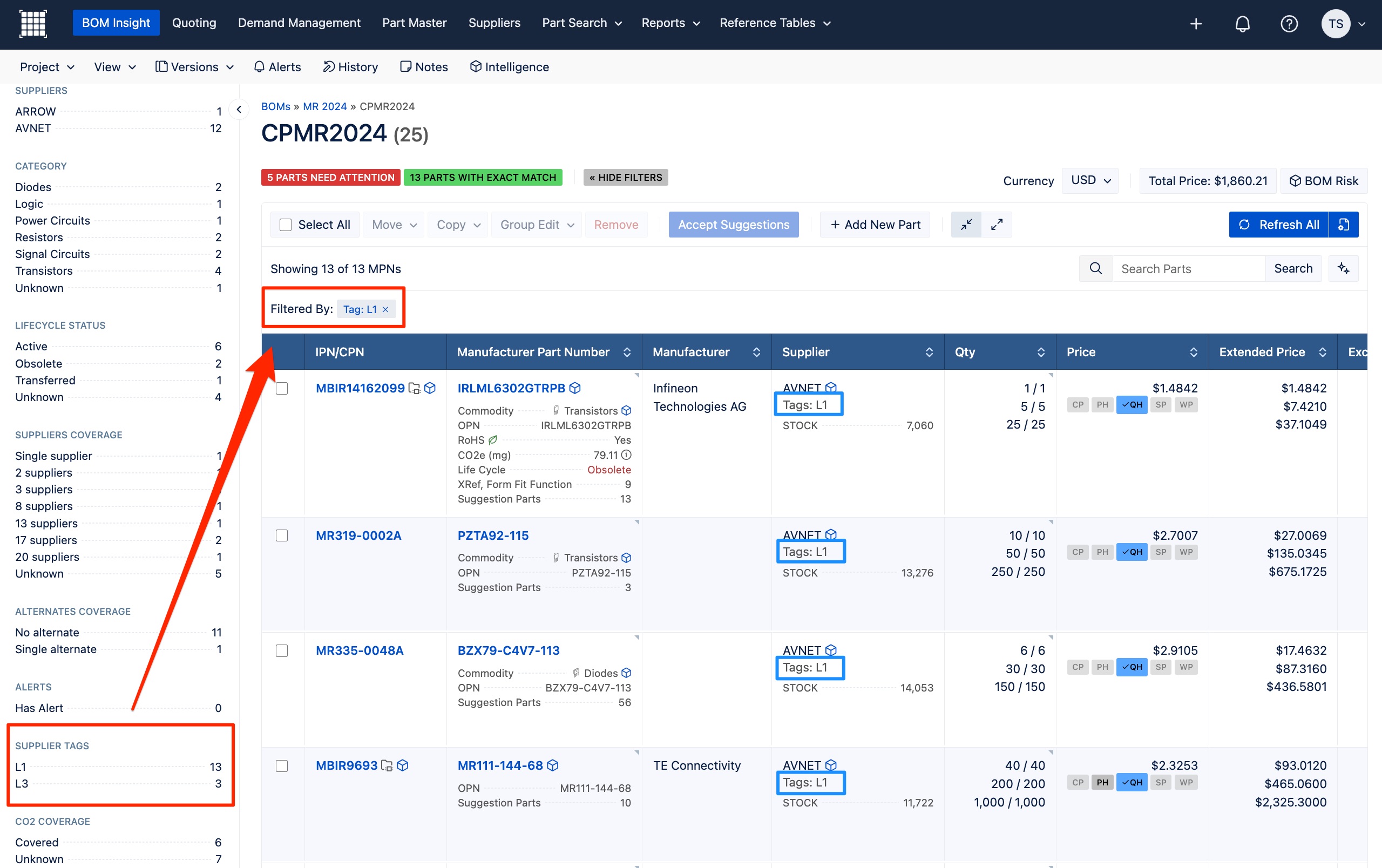1382x868 pixels.
Task: Toggle WP price in BZX79-C4V7-113 row
Action: [1186, 667]
